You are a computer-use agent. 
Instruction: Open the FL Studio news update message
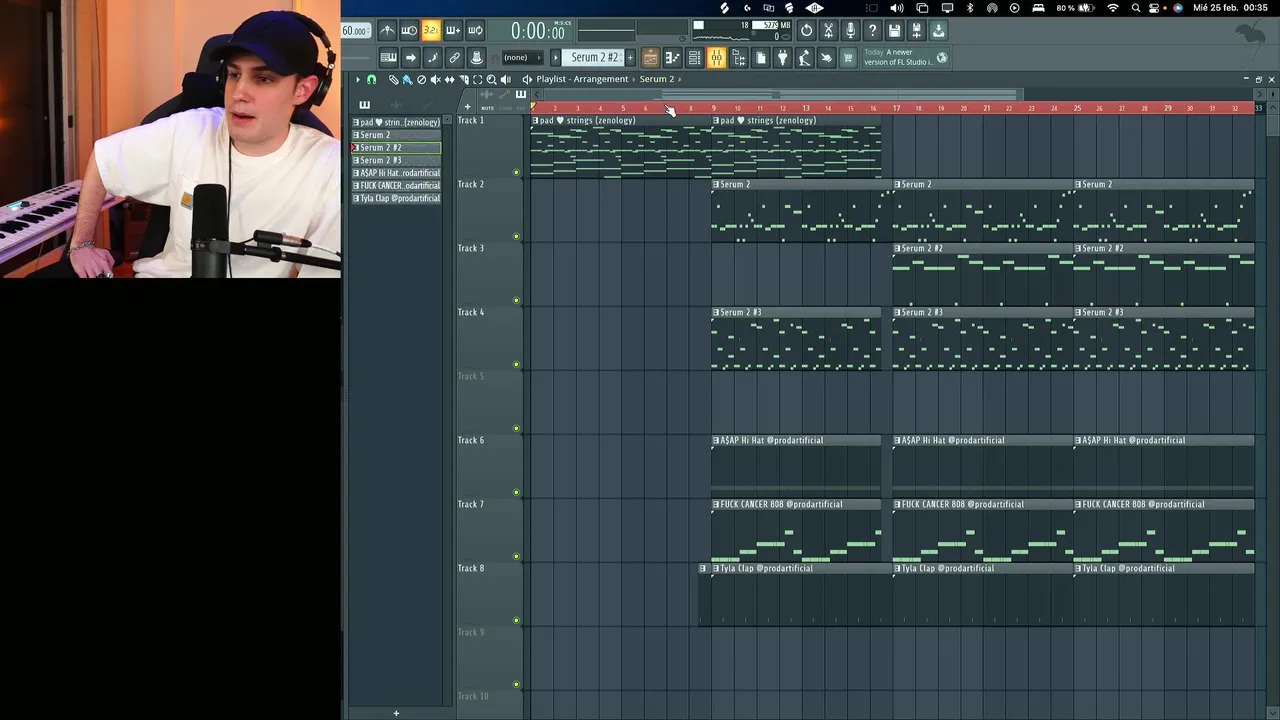(x=905, y=58)
